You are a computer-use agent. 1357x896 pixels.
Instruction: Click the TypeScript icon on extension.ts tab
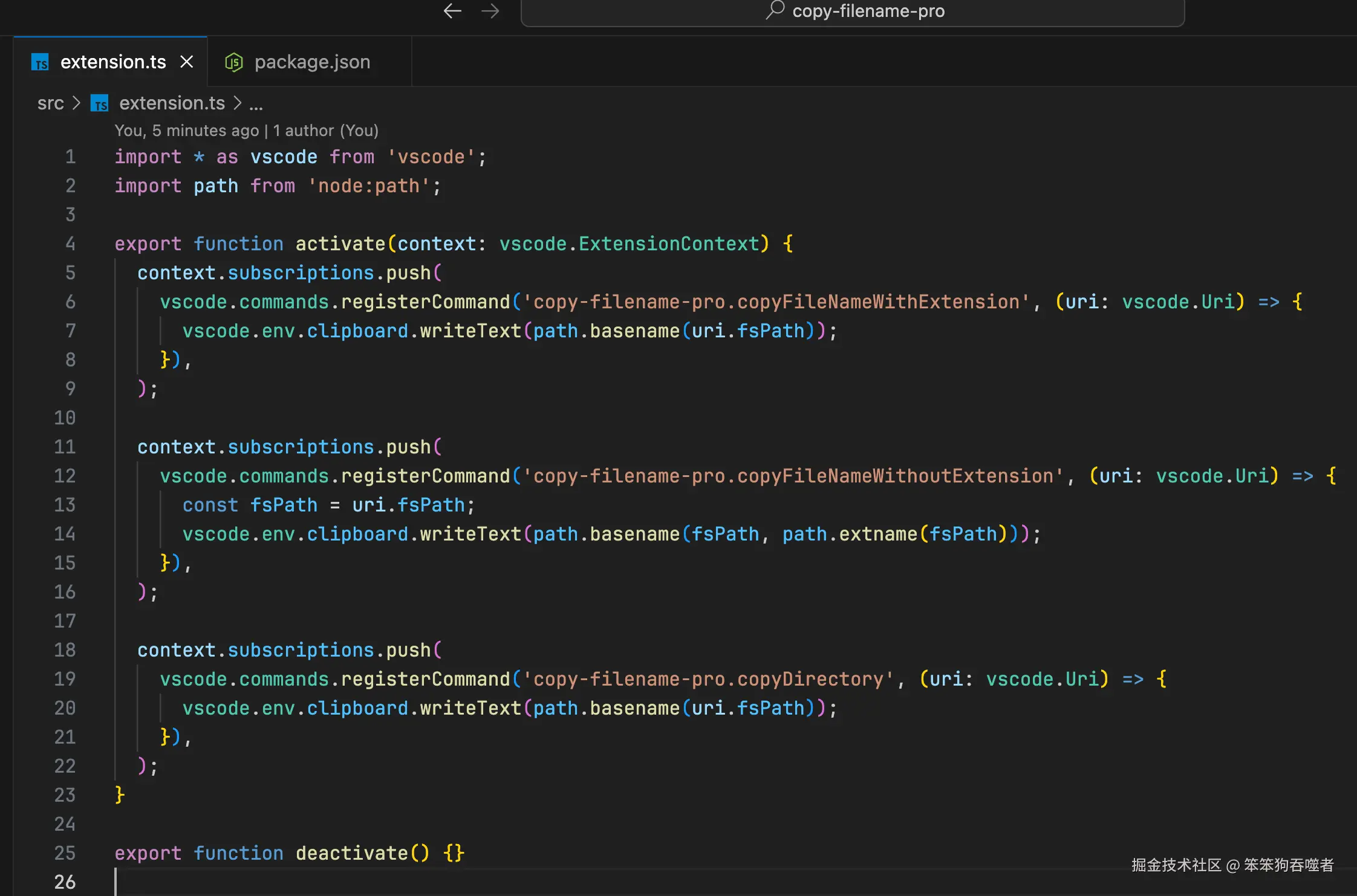tap(40, 62)
